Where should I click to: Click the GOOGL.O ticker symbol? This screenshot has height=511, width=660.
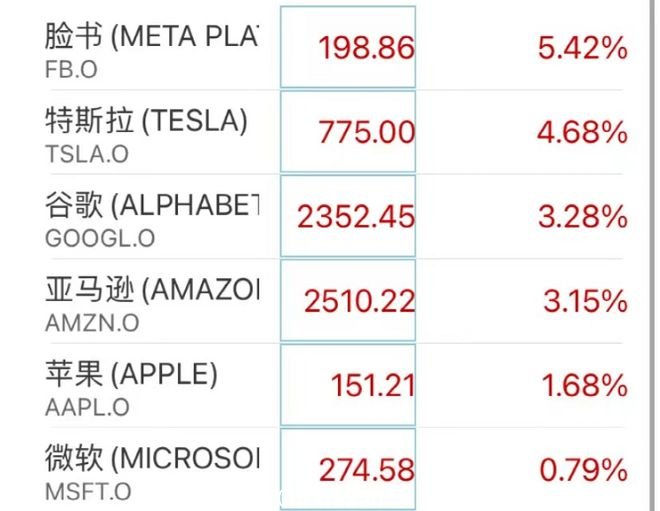pyautogui.click(x=100, y=239)
